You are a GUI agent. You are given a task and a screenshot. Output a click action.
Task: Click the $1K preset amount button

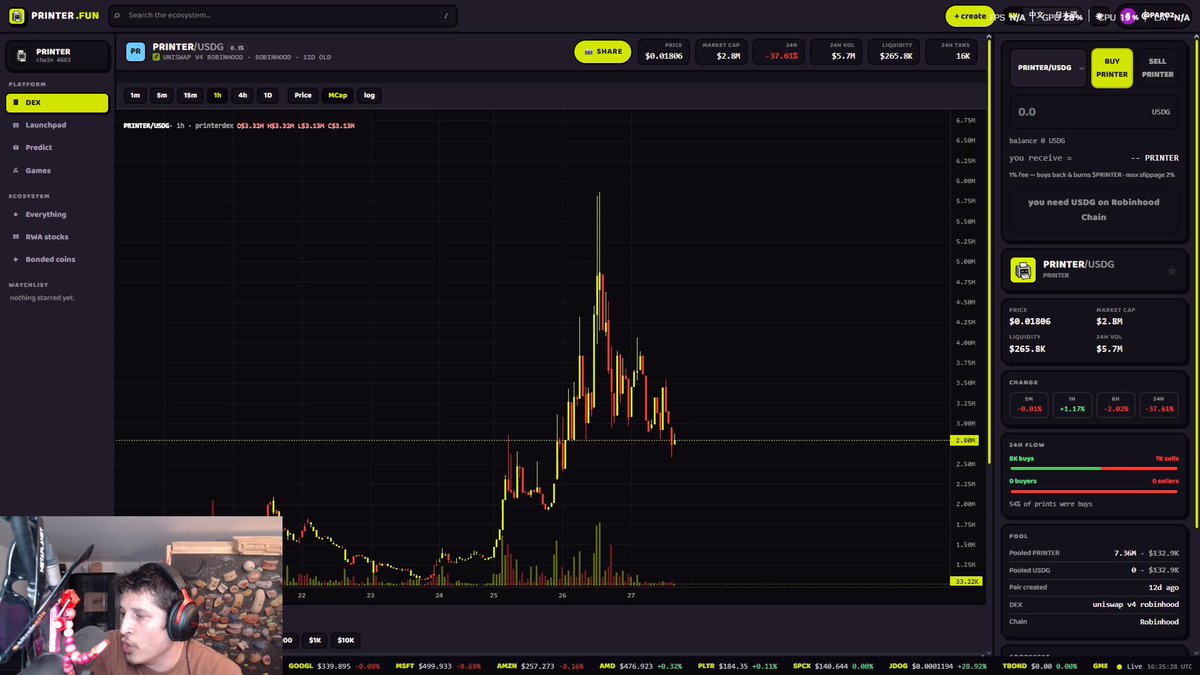pyautogui.click(x=315, y=640)
